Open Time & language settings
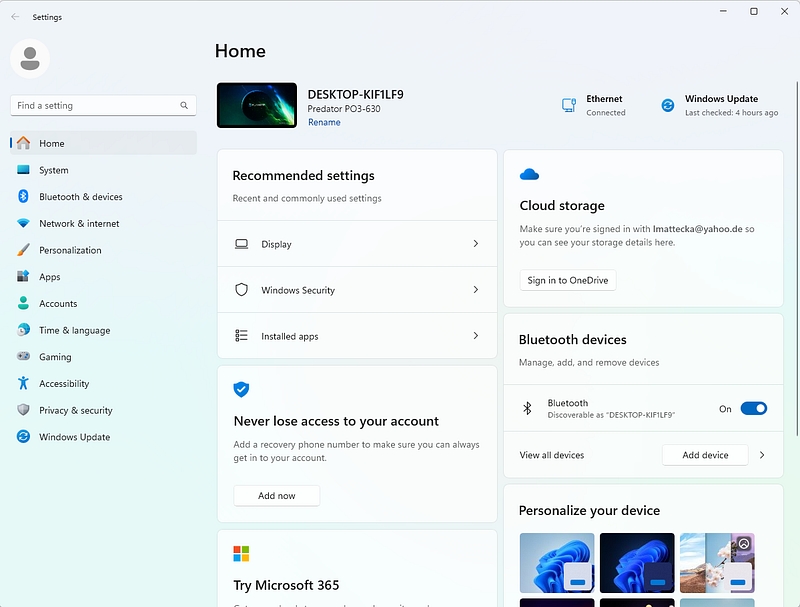The height and width of the screenshot is (607, 800). click(104, 330)
